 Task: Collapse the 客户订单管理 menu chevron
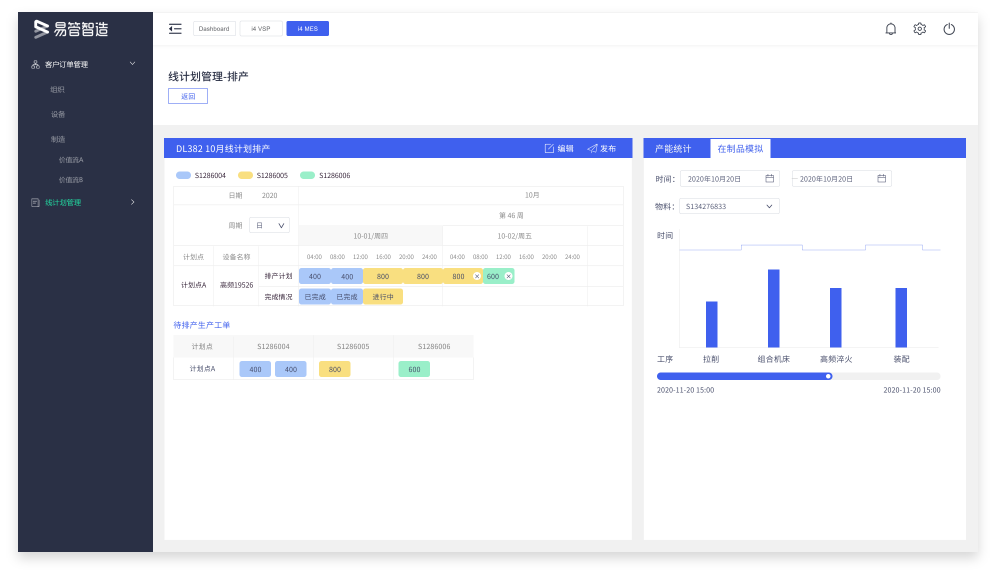click(x=133, y=64)
